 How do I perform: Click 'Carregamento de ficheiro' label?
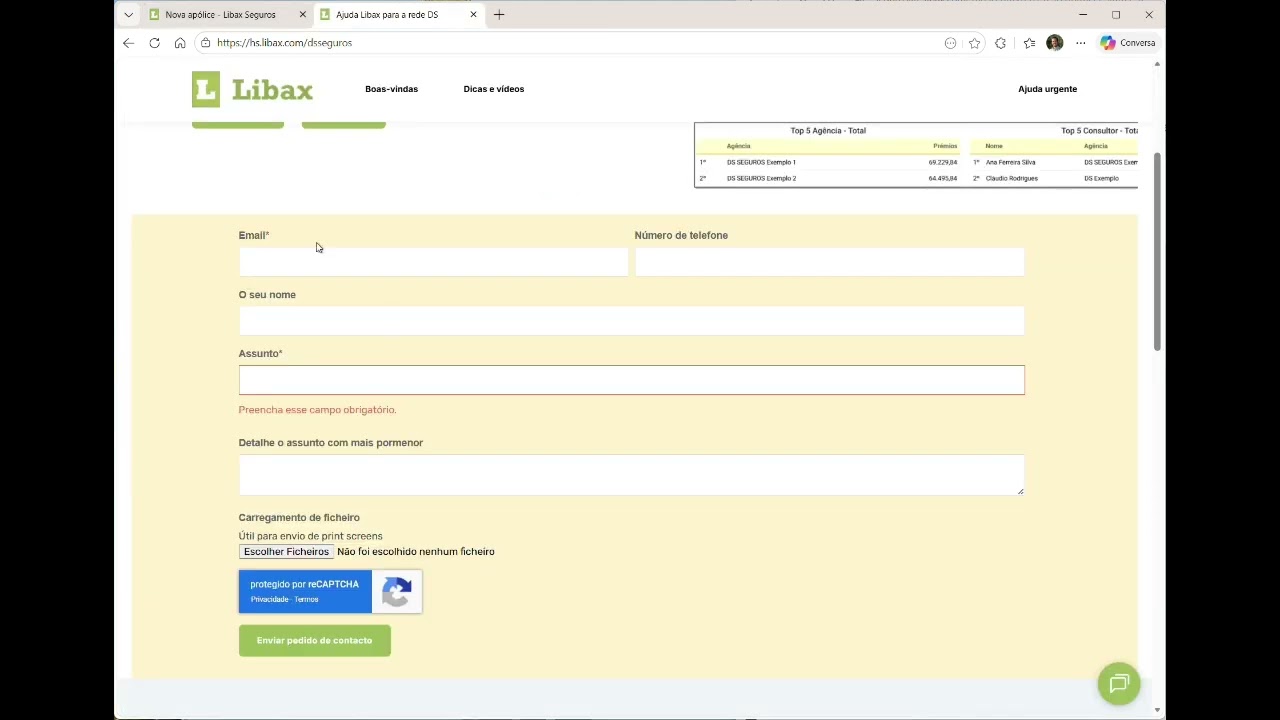(299, 518)
